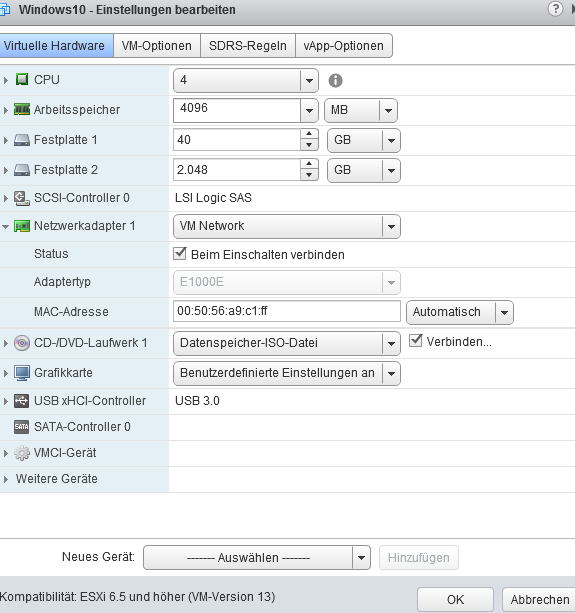The image size is (575, 613).
Task: Click the Festplatte 1 size field 40
Action: pos(237,140)
